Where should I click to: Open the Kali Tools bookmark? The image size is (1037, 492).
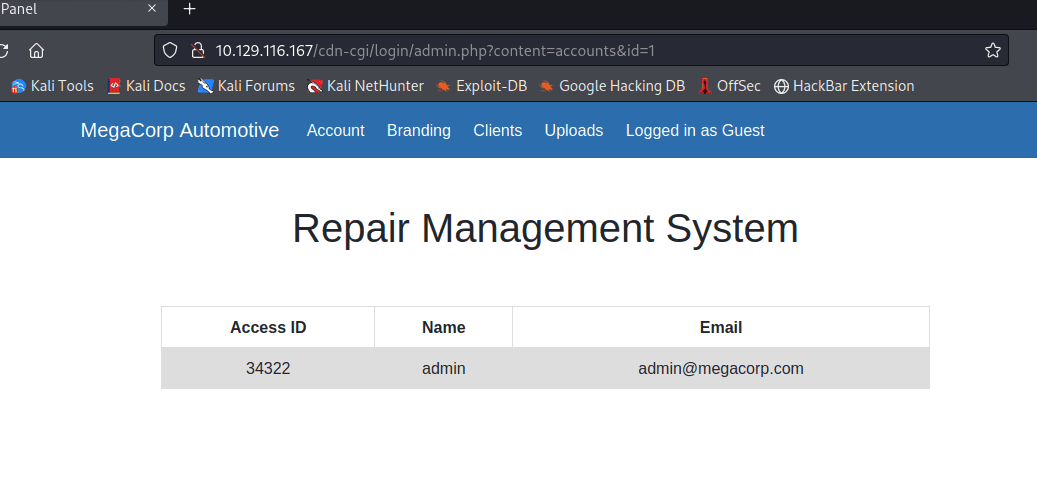coord(52,86)
